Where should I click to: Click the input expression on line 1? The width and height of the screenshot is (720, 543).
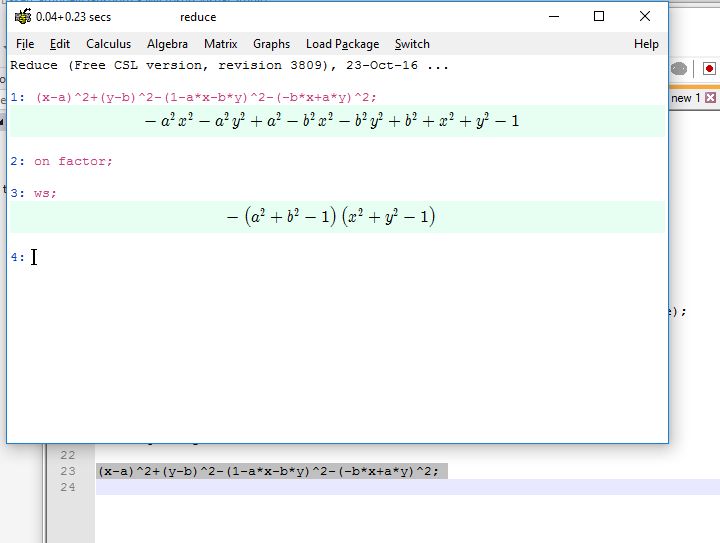[206, 97]
